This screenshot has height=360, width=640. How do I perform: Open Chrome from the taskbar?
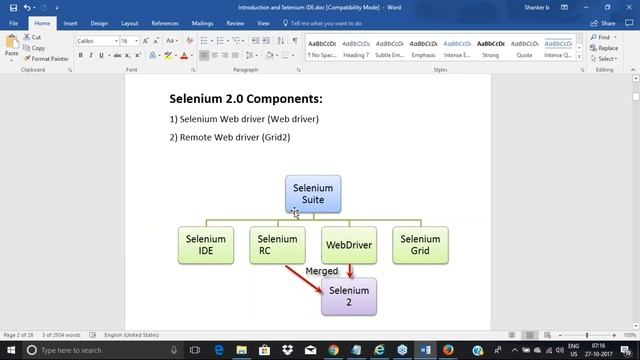click(x=333, y=350)
